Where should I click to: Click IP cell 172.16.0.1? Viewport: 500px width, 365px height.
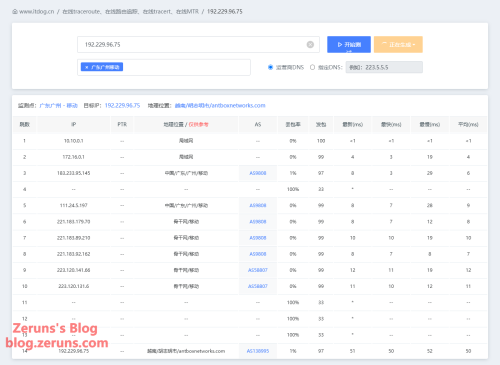[73, 157]
